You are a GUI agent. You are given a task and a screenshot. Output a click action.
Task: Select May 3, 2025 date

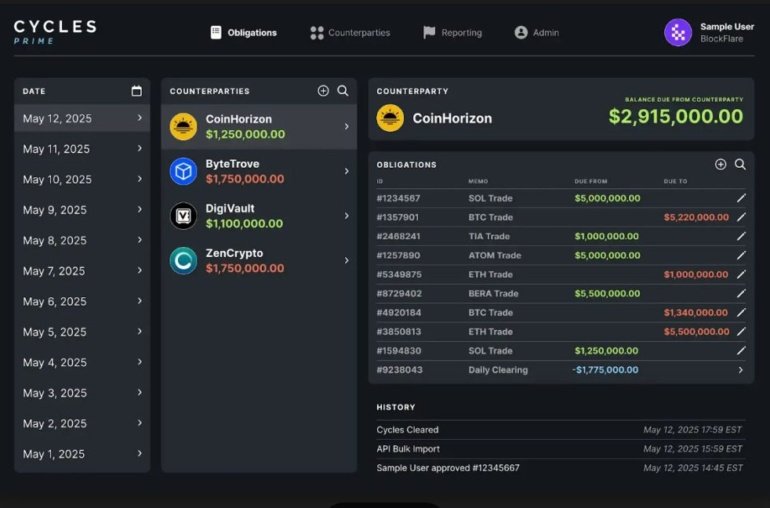coord(82,393)
